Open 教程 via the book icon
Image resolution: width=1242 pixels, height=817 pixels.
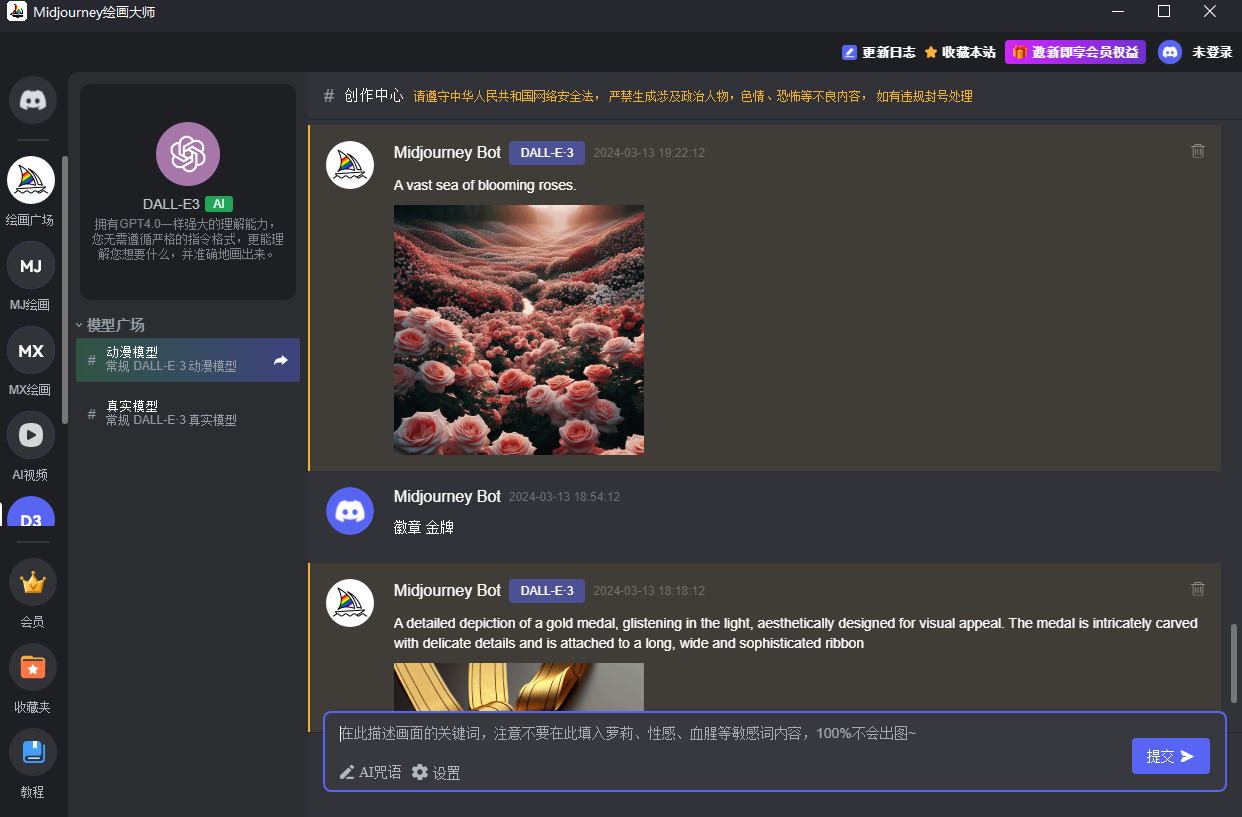[x=31, y=752]
